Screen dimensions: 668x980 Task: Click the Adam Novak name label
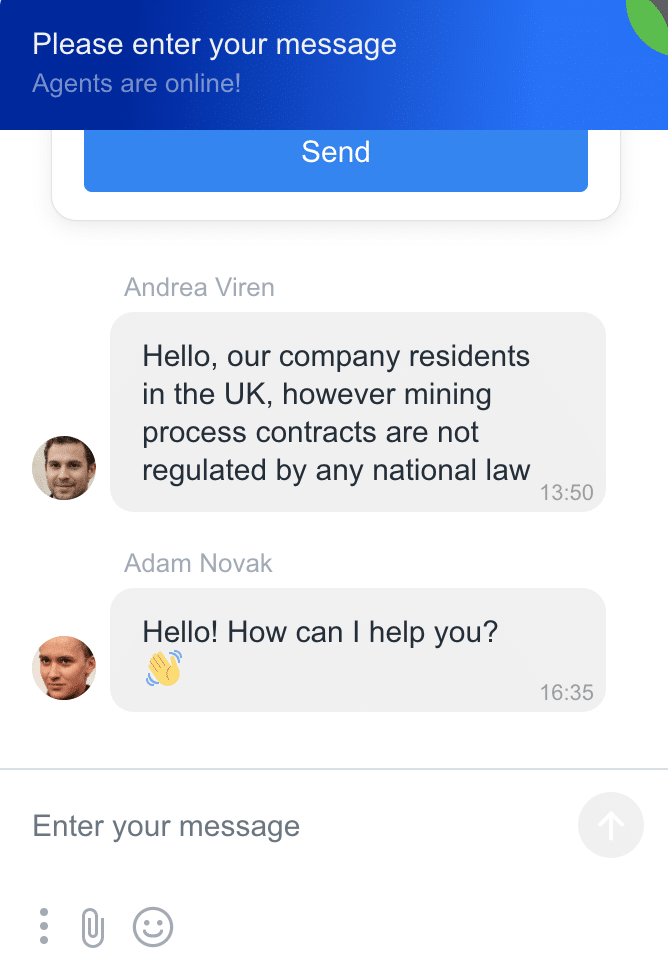coord(198,563)
